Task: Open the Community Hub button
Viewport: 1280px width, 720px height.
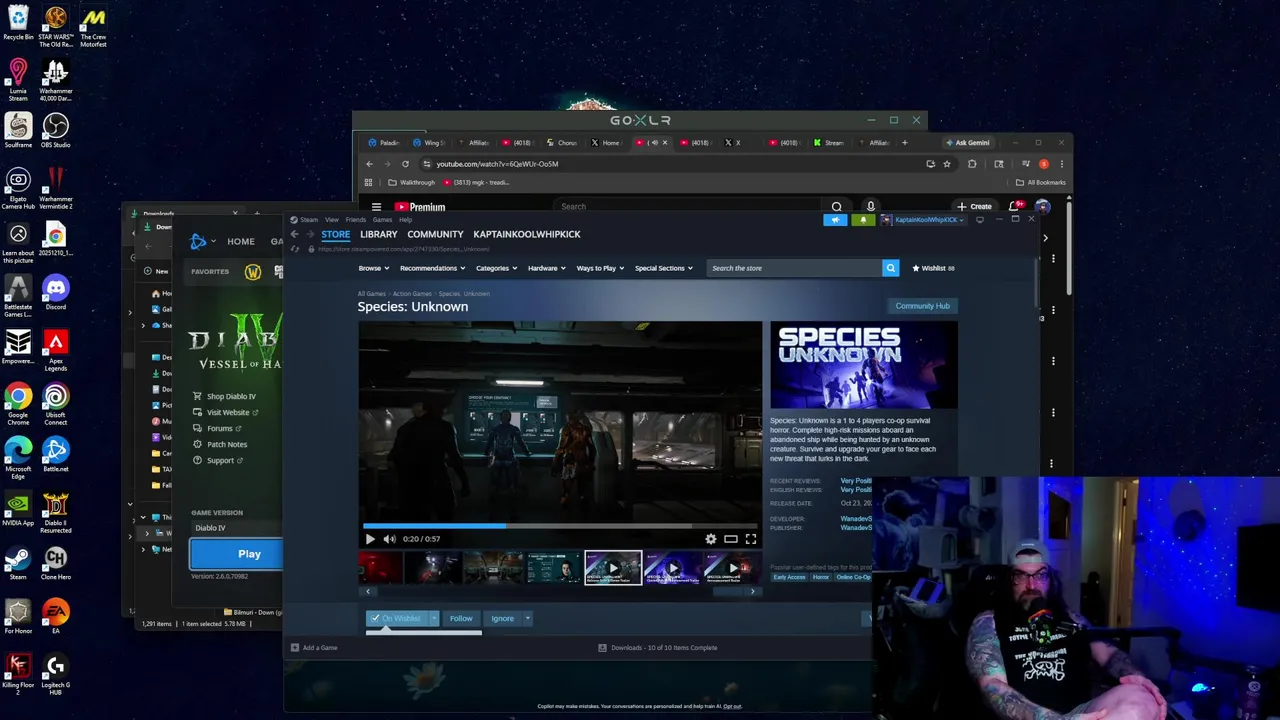Action: click(922, 306)
